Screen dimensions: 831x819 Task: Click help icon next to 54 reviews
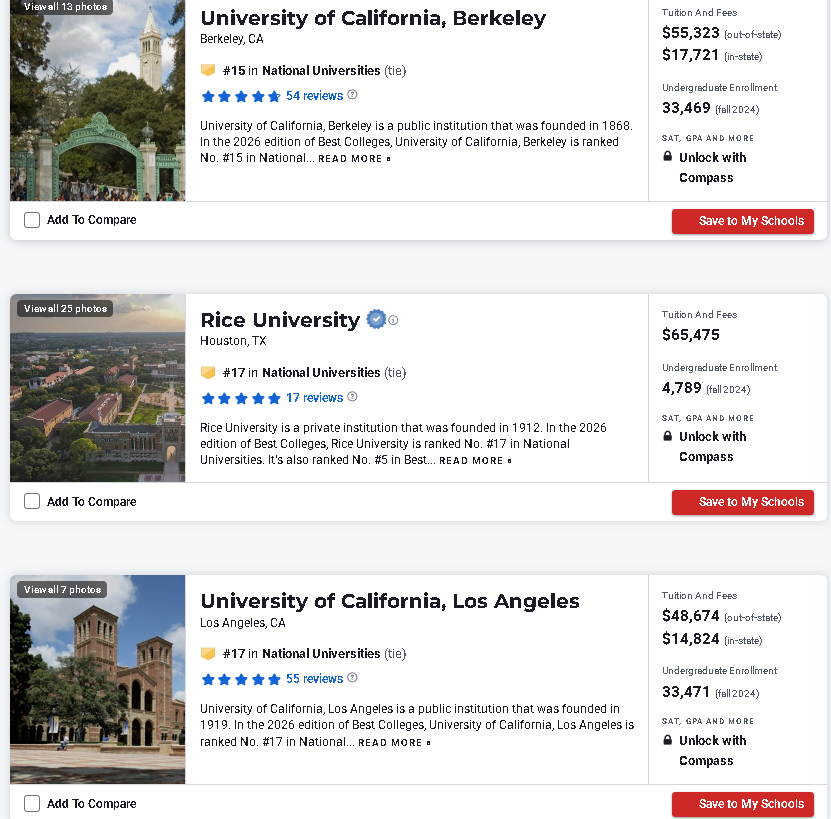point(352,95)
